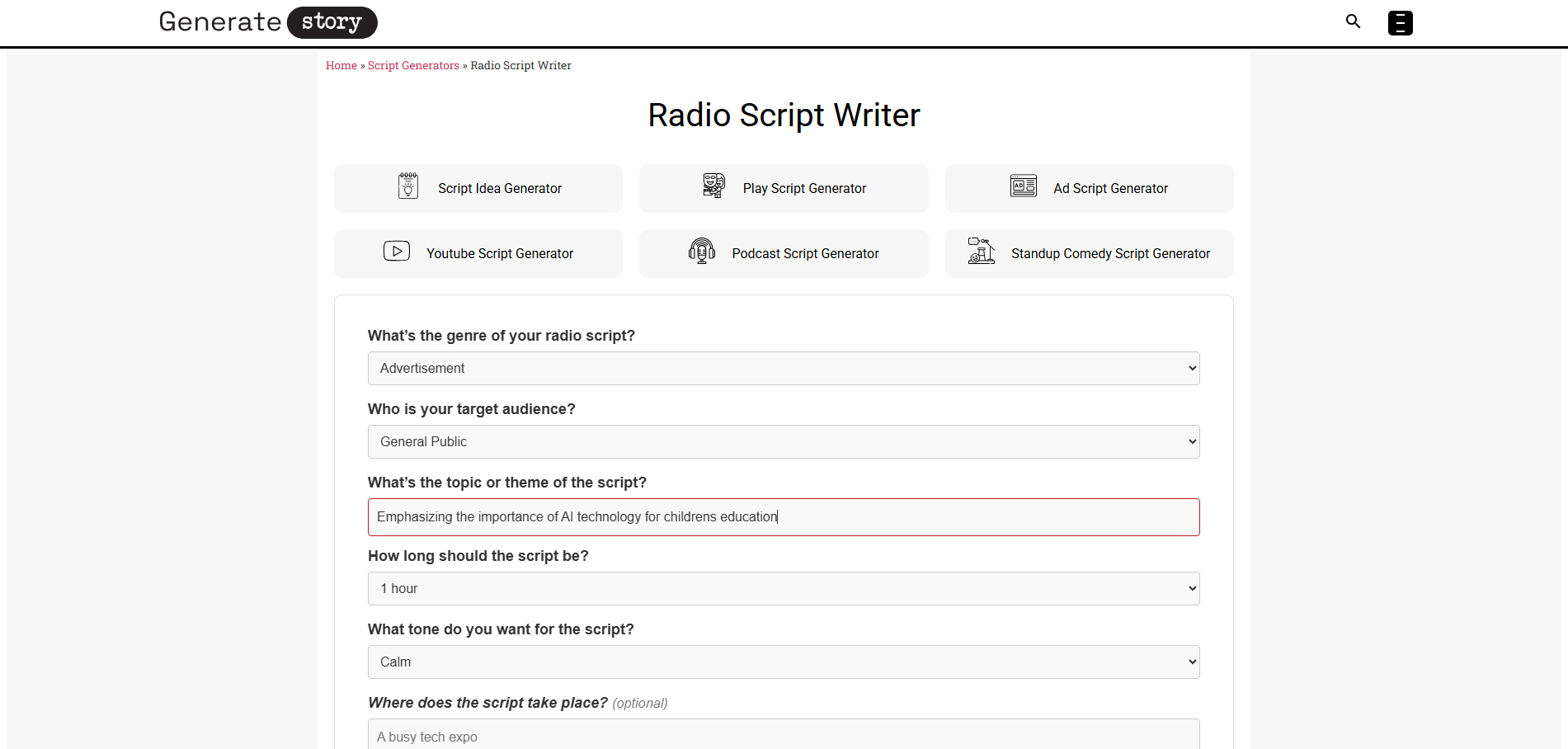Viewport: 1568px width, 749px height.
Task: Click the Generate Story logo
Action: click(x=268, y=22)
